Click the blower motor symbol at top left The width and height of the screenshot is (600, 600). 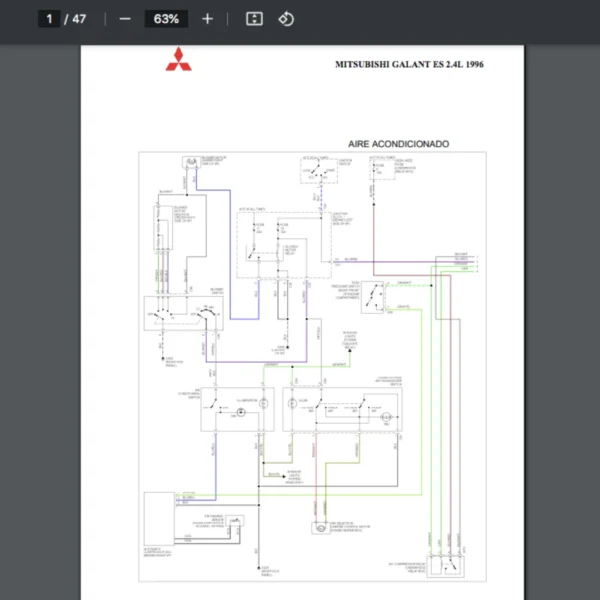189,161
